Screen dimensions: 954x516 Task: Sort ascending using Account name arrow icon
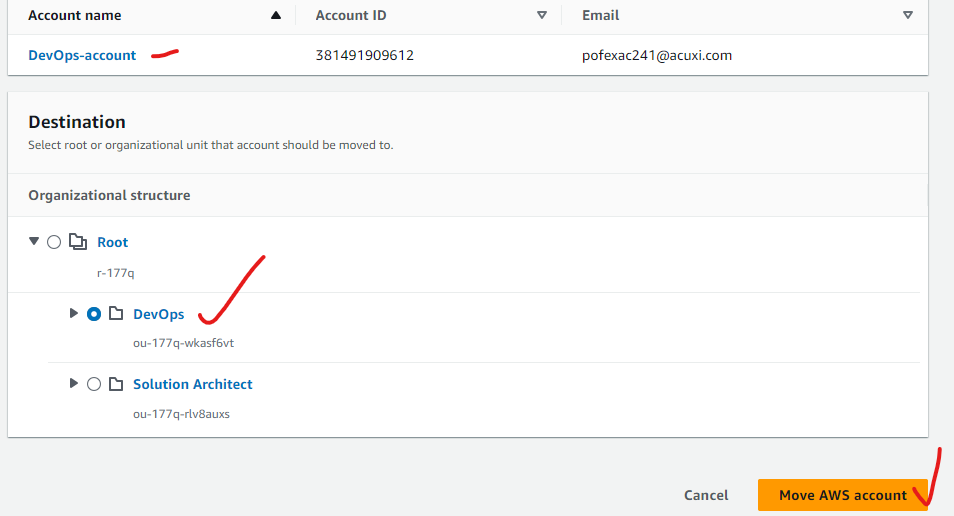point(275,16)
